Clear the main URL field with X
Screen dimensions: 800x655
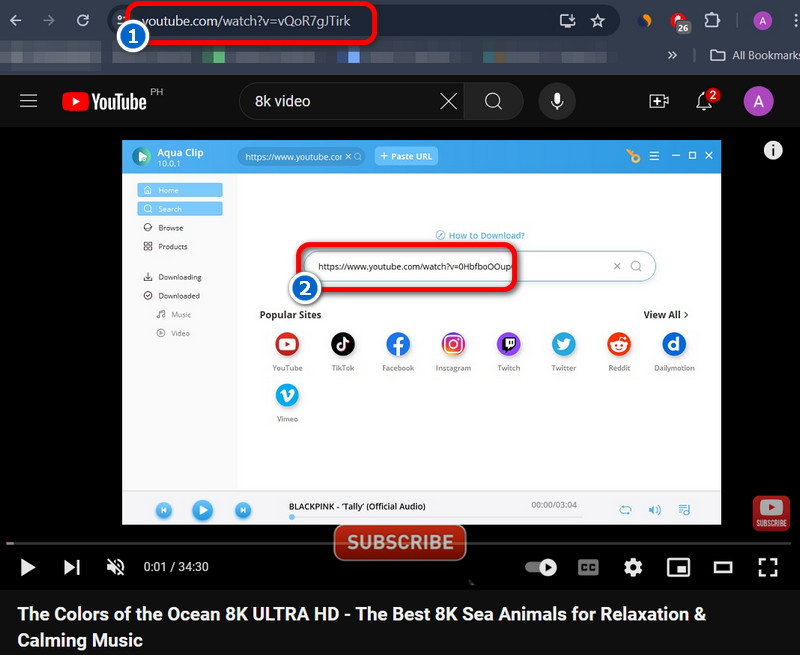click(617, 266)
